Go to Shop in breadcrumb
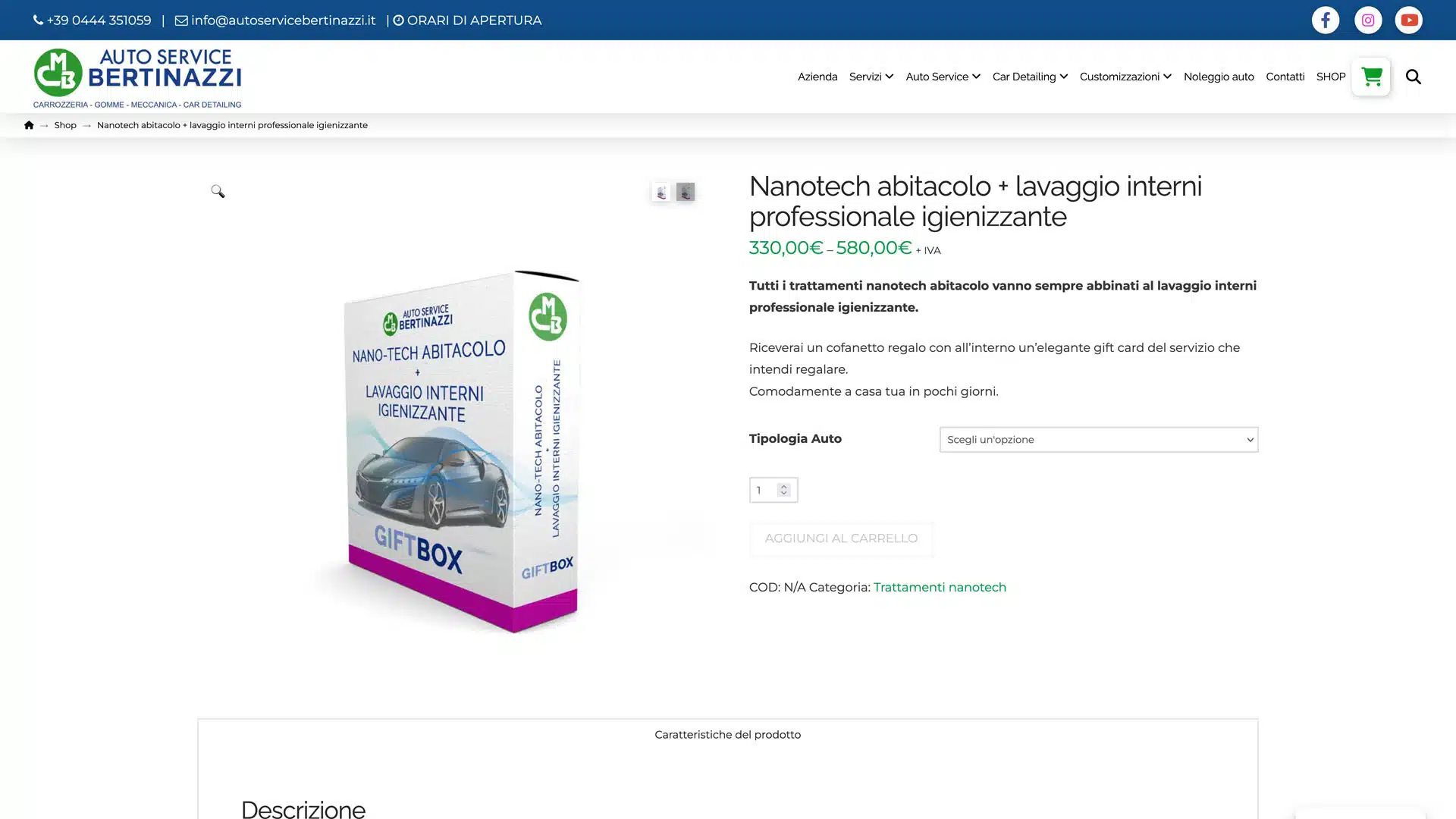1456x819 pixels. [x=65, y=125]
